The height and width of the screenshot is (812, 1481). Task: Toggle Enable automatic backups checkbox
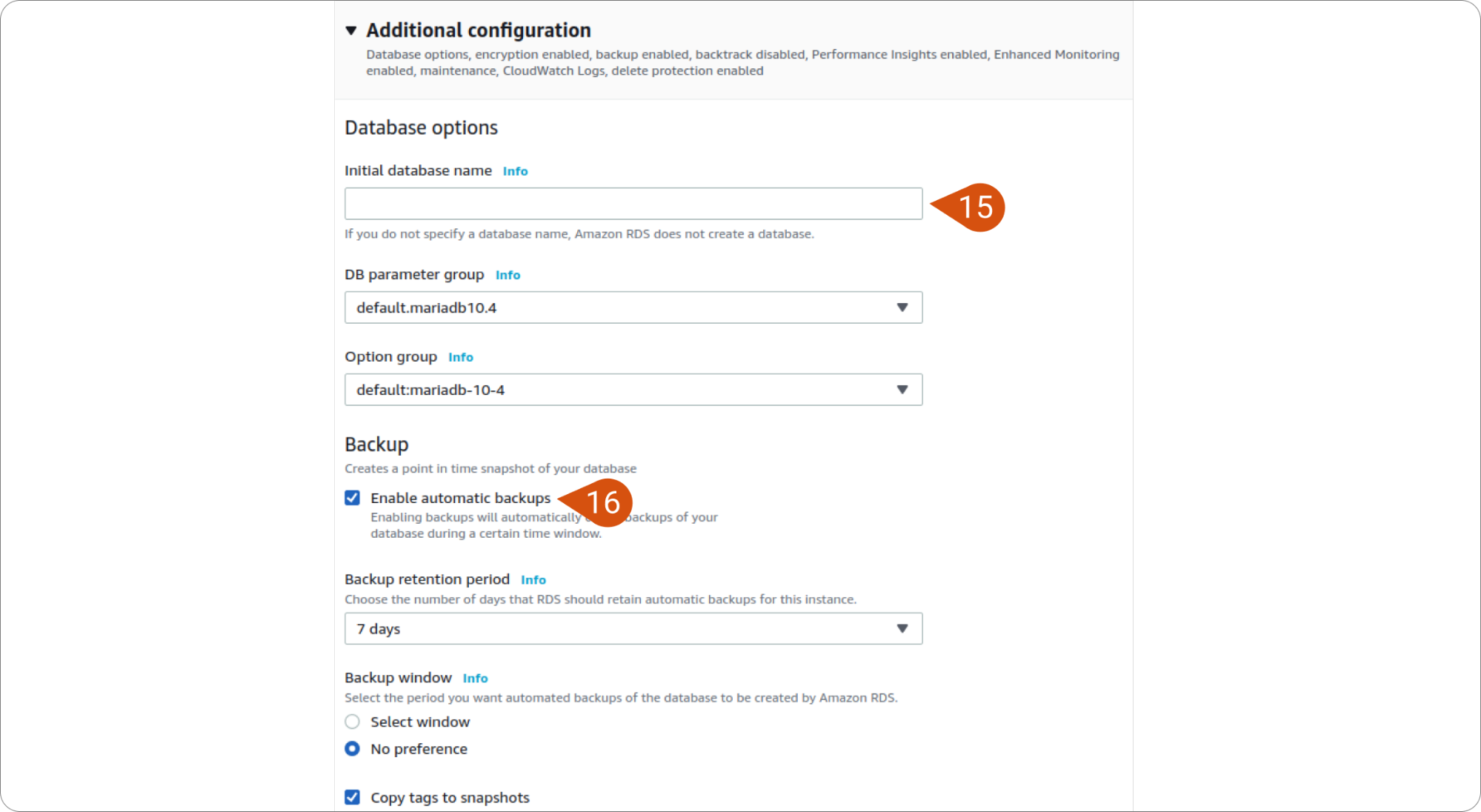(x=353, y=498)
